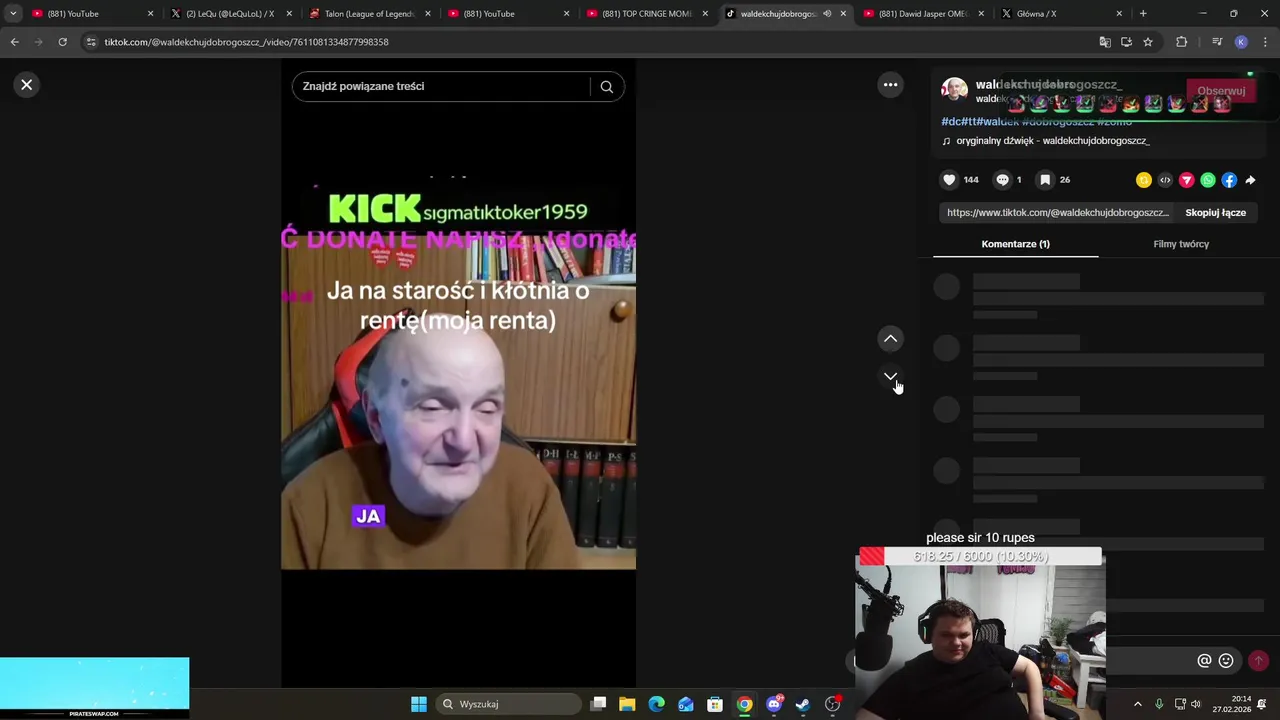
Task: Like the video with the heart icon
Action: tap(949, 180)
